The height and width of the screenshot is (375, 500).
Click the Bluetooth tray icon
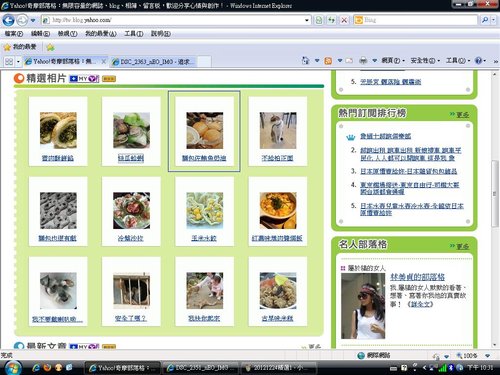(x=451, y=367)
